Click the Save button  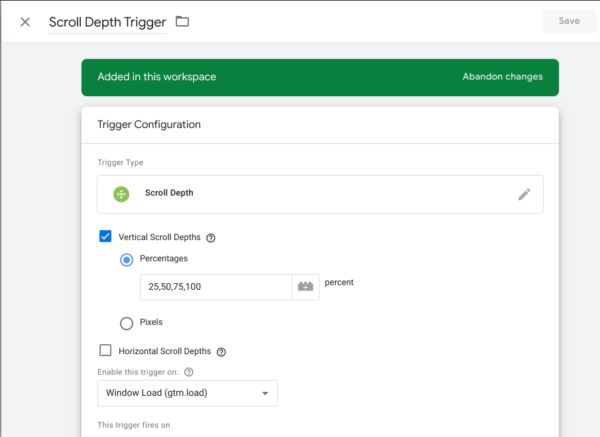click(x=568, y=22)
